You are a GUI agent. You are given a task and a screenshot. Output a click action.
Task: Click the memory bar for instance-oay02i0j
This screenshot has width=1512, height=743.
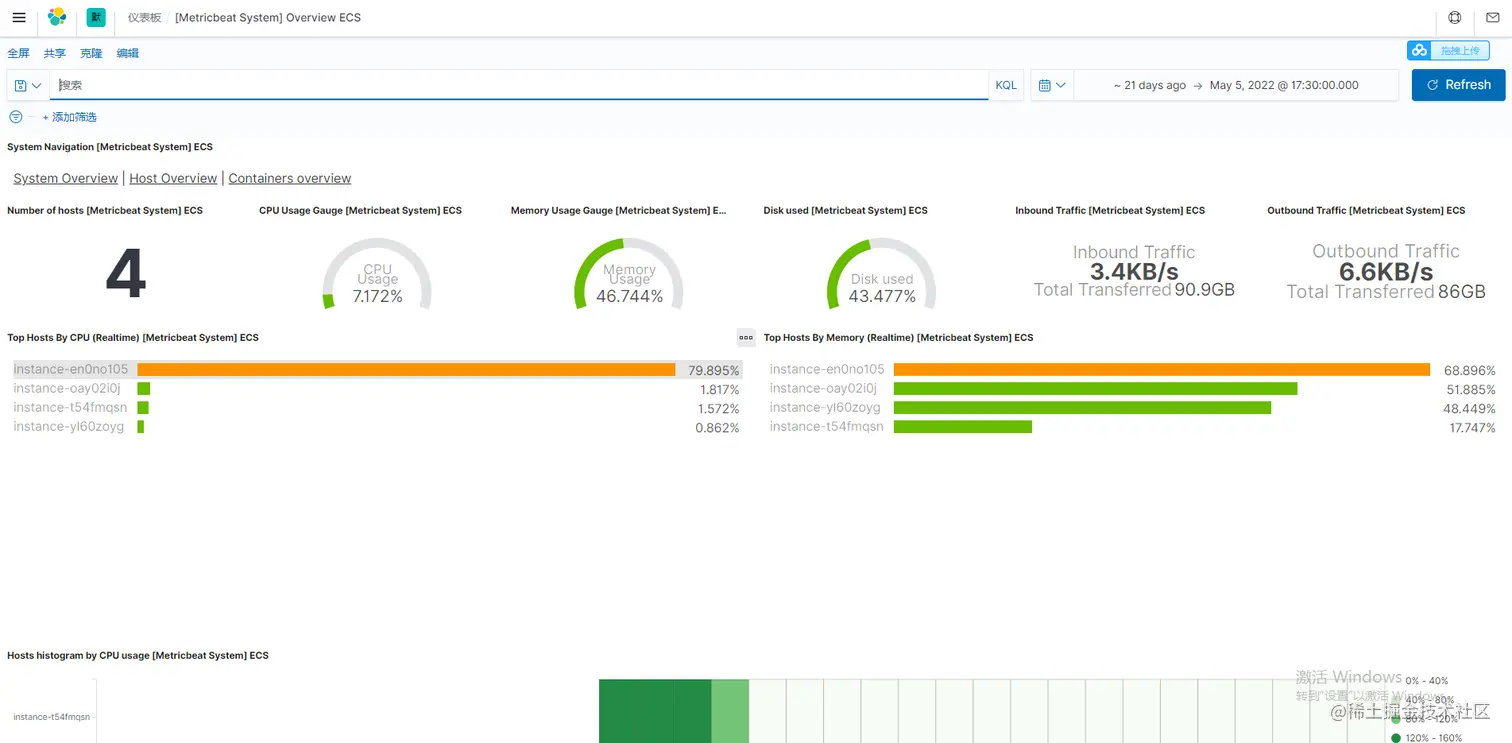(x=1095, y=388)
